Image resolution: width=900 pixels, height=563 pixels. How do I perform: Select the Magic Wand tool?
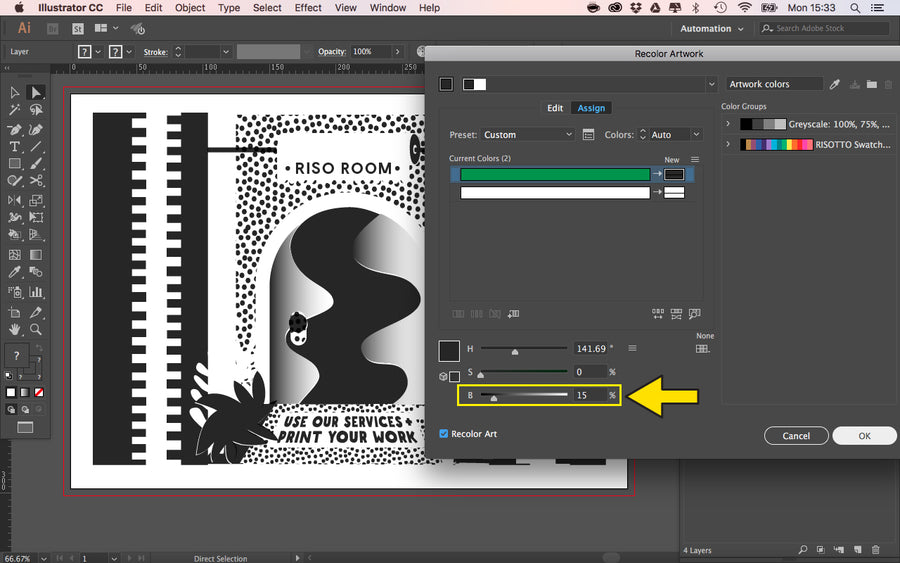point(14,110)
